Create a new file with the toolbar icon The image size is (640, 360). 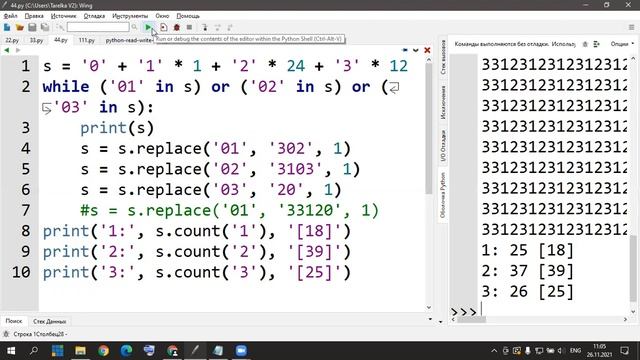pos(7,27)
